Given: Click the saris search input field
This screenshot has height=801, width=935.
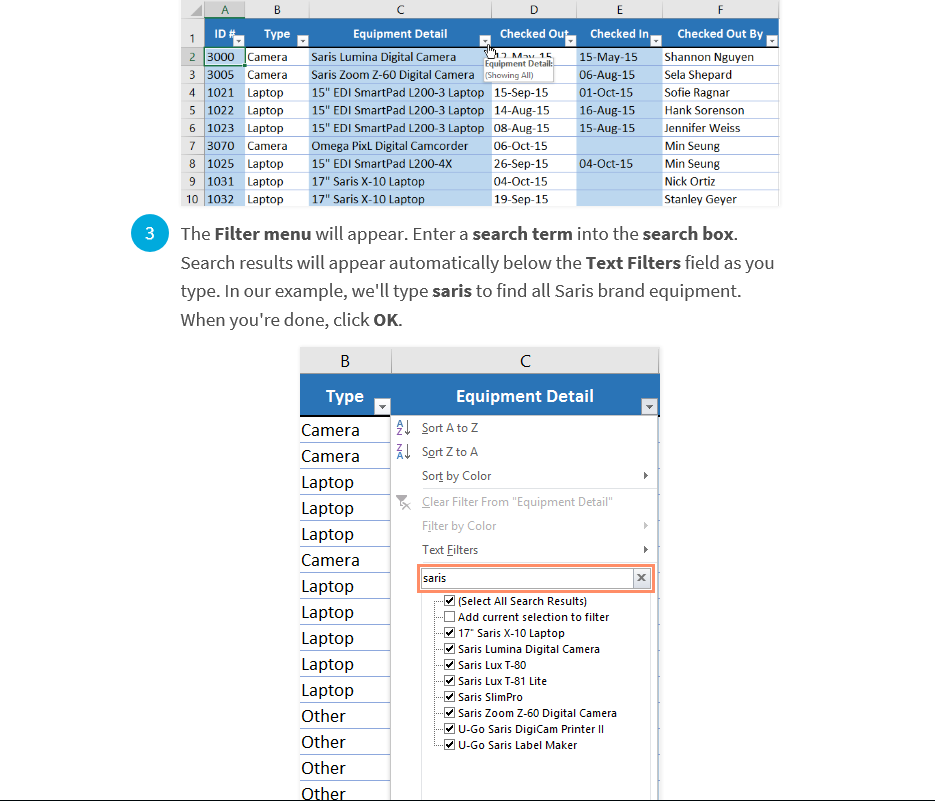Looking at the screenshot, I should click(527, 578).
